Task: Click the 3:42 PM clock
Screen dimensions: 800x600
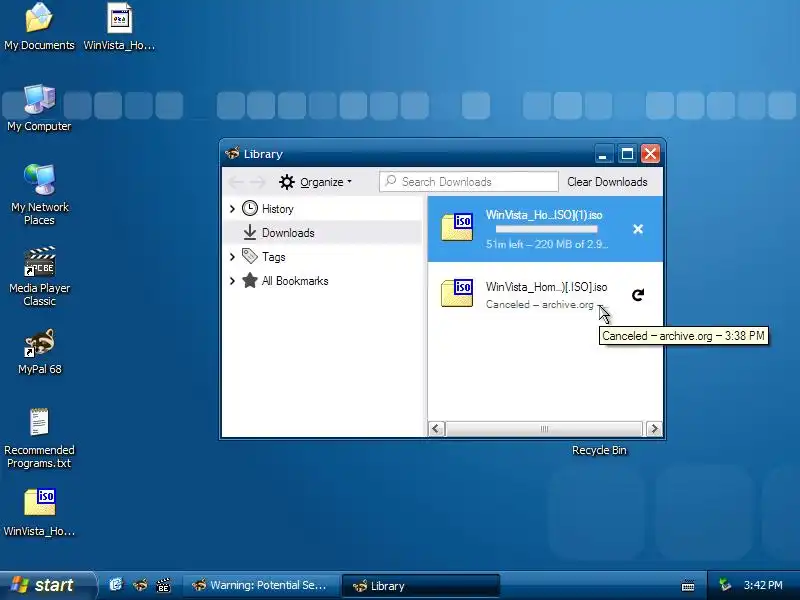Action: coord(763,585)
